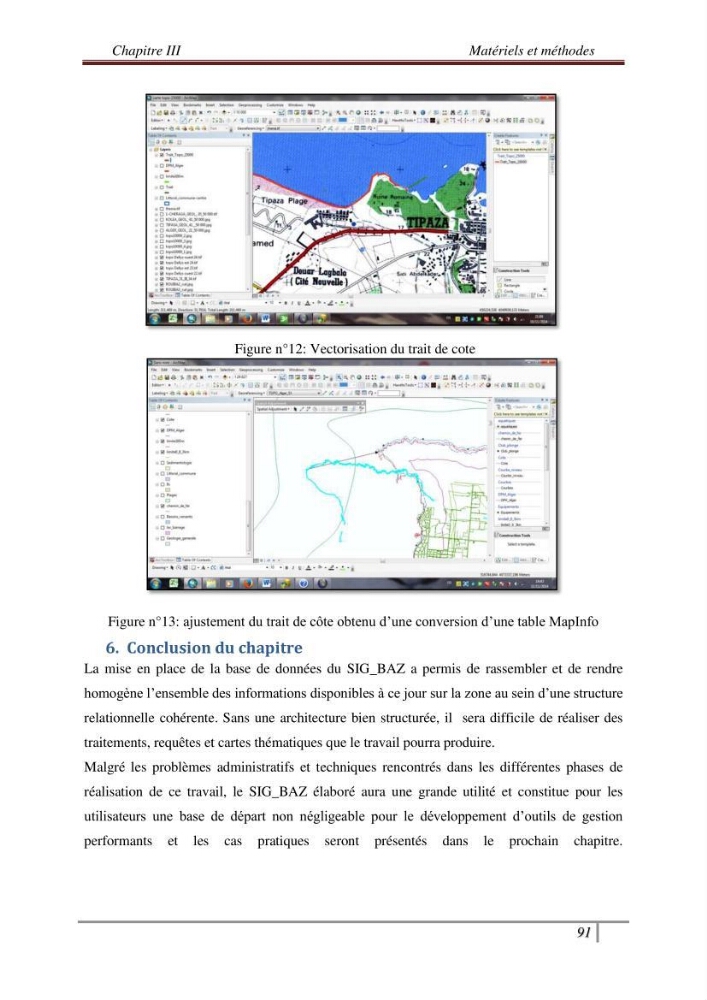The image size is (707, 1000).
Task: Click Identify tool in Figure 12 ArcMap toolbar
Action: [423, 113]
